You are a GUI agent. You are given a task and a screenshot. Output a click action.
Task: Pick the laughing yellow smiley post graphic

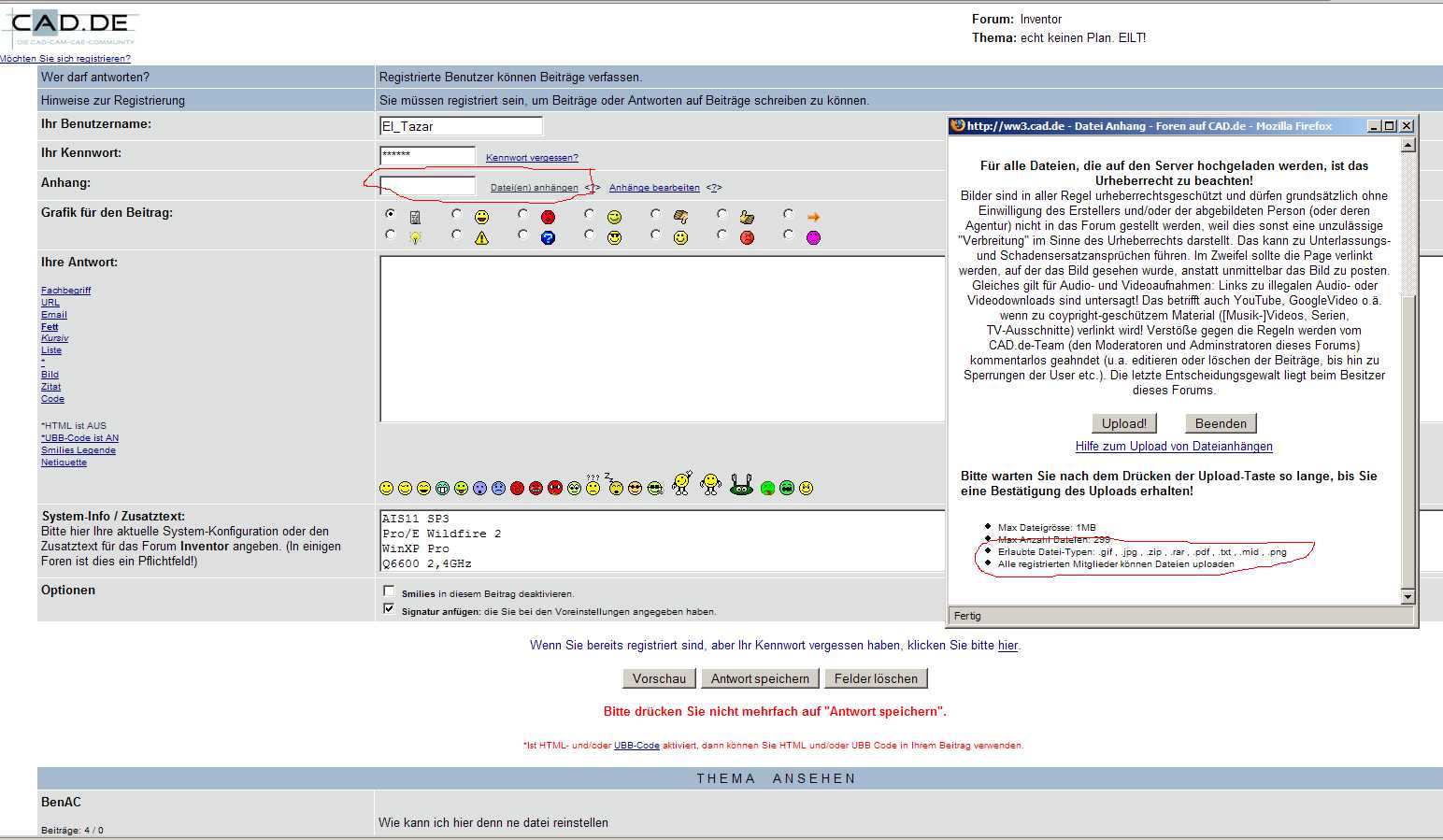click(481, 217)
